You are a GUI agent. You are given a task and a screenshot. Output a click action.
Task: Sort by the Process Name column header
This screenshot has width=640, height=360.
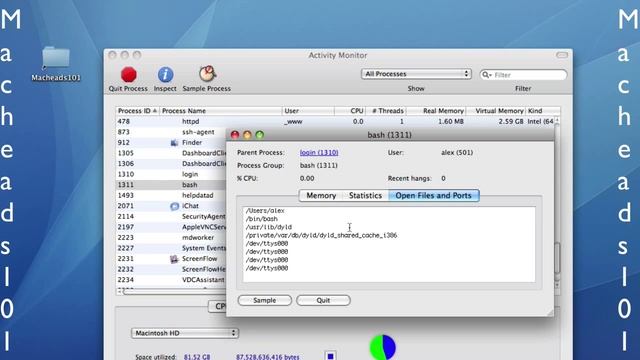point(220,111)
